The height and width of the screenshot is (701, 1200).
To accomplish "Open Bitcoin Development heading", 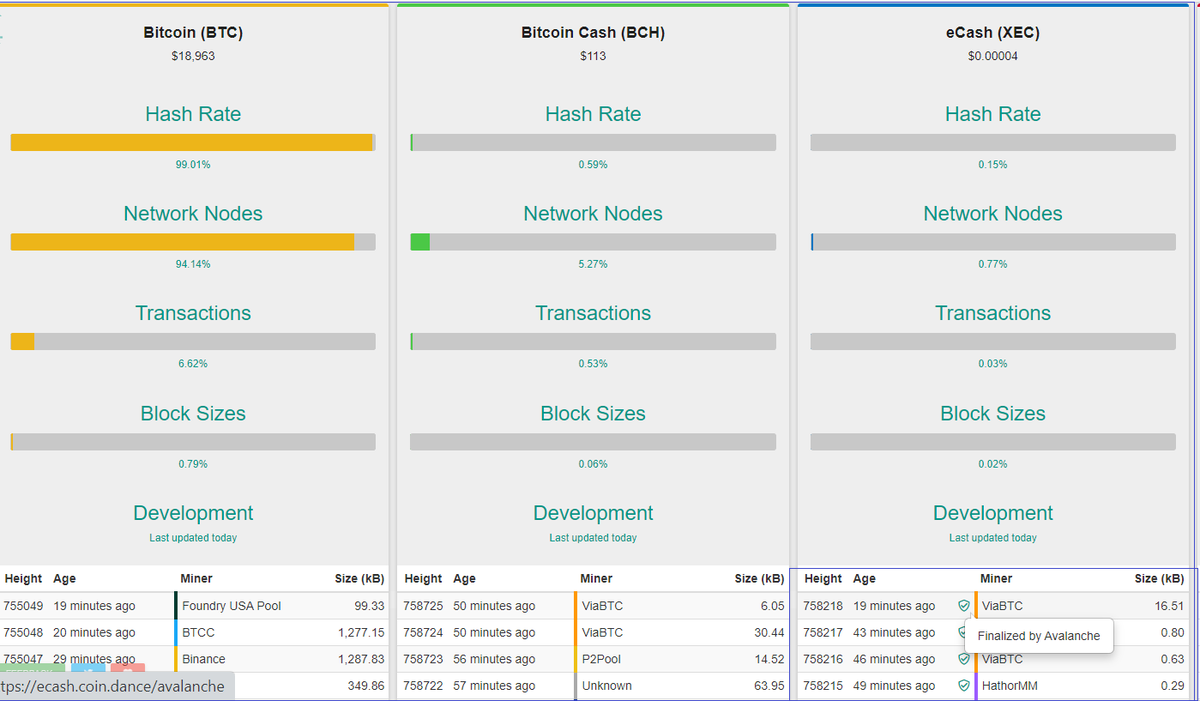I will tap(193, 513).
